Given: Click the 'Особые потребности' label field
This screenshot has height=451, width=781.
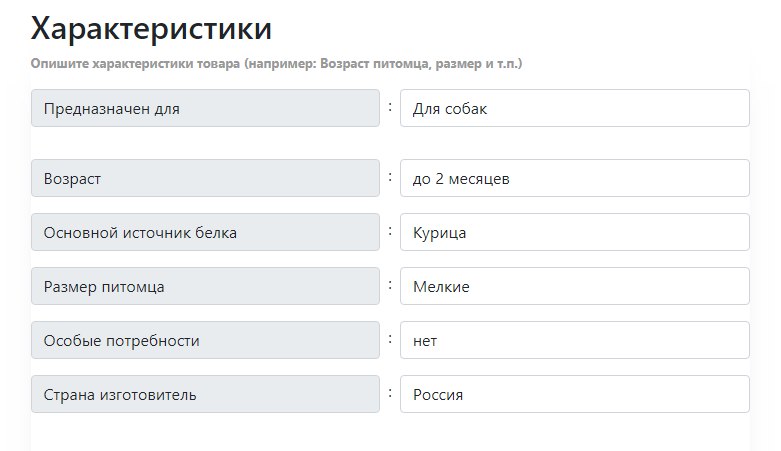Looking at the screenshot, I should point(205,340).
